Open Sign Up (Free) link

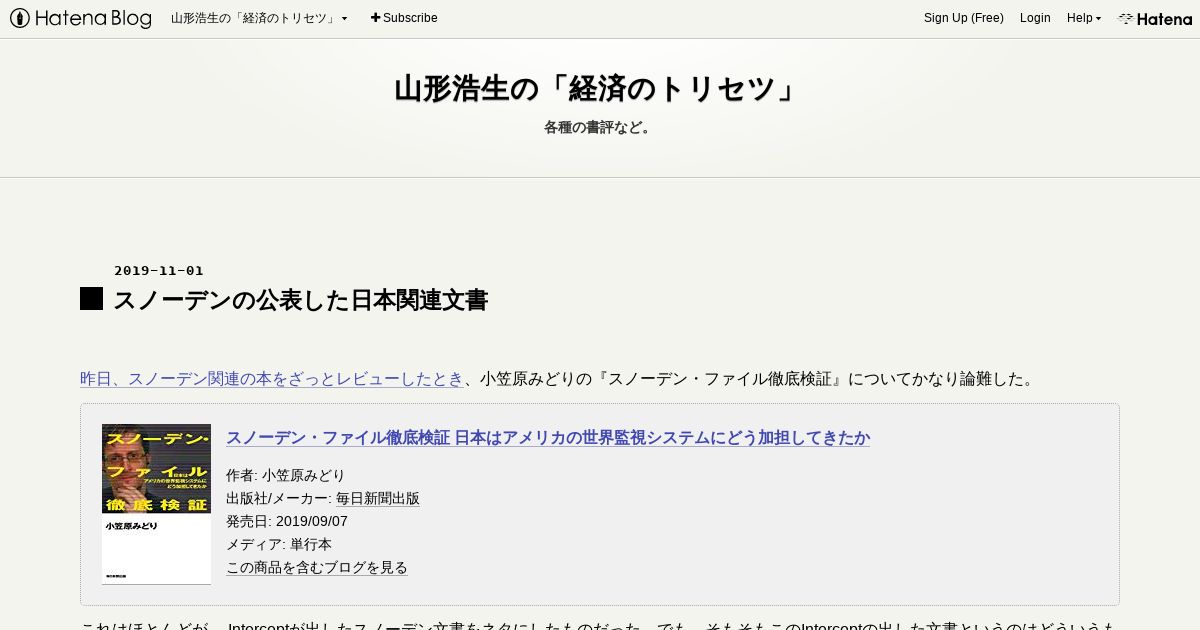click(x=964, y=18)
